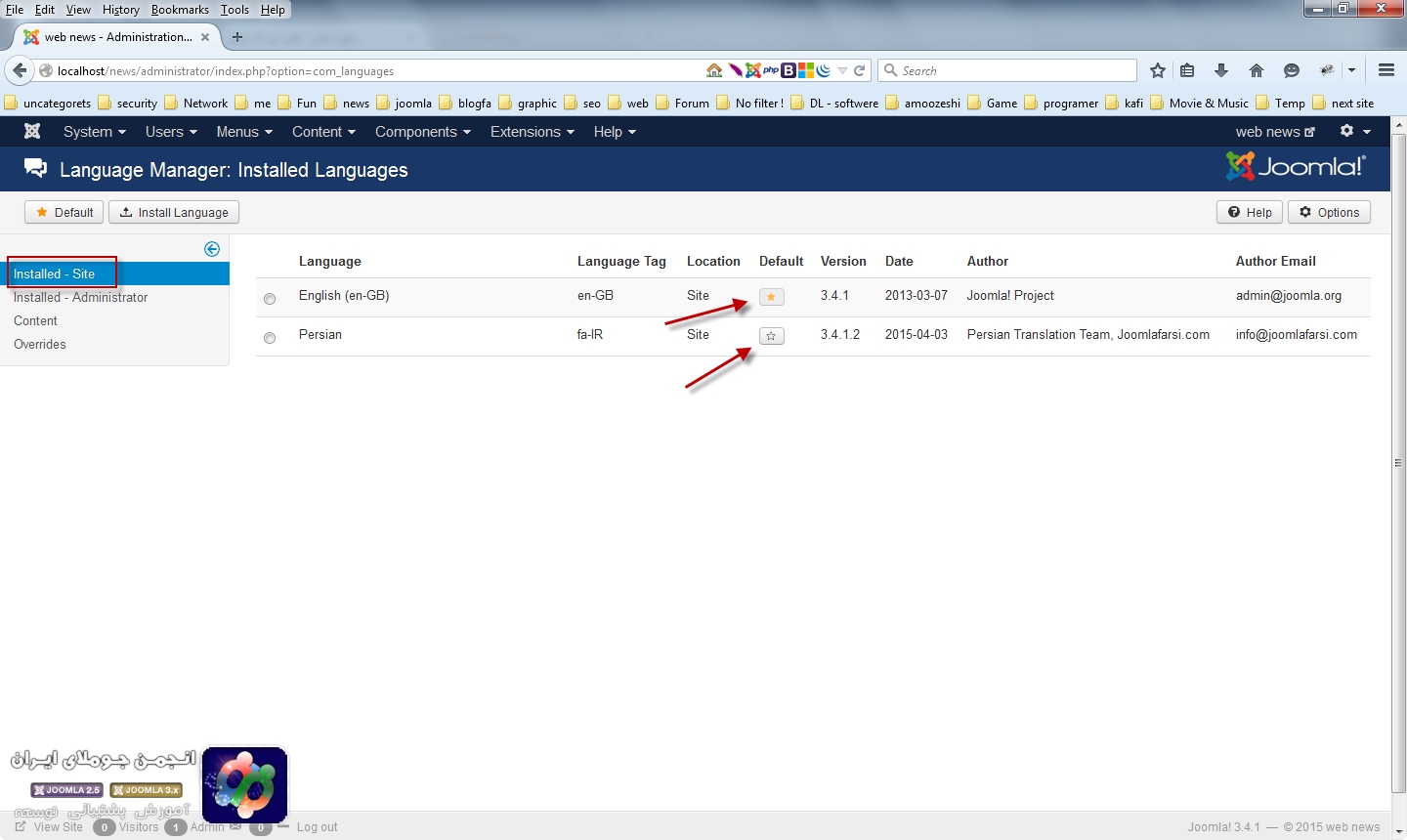1407x840 pixels.
Task: Click the Firefox home icon
Action: click(x=1257, y=70)
